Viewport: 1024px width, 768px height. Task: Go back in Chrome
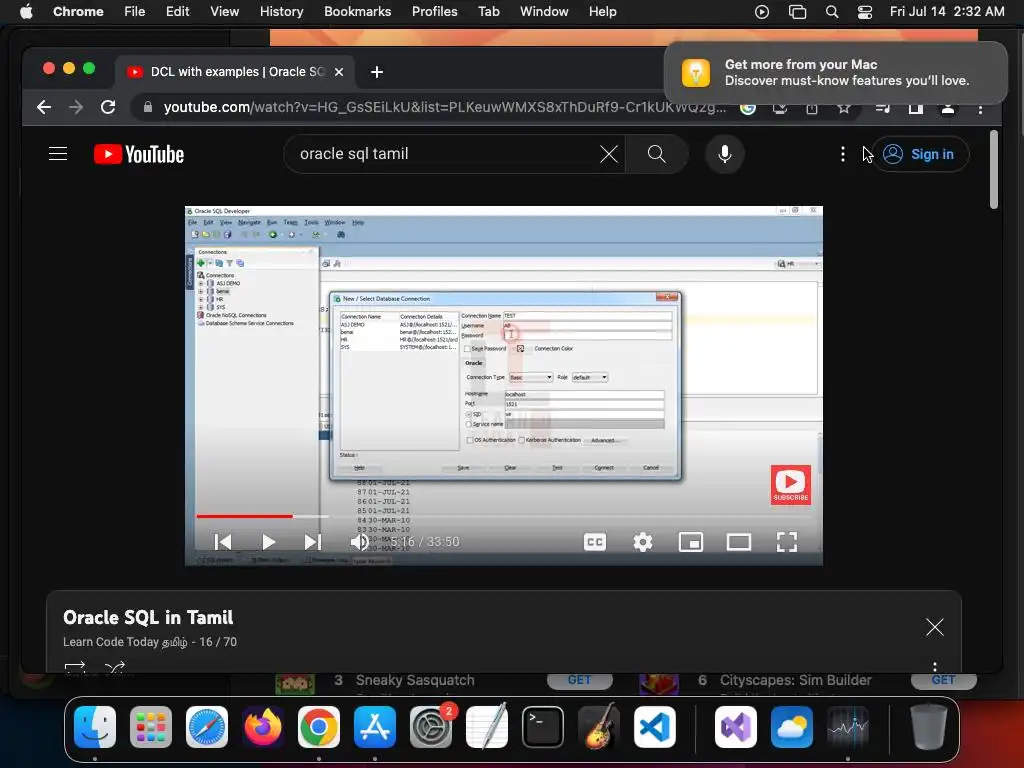[44, 107]
